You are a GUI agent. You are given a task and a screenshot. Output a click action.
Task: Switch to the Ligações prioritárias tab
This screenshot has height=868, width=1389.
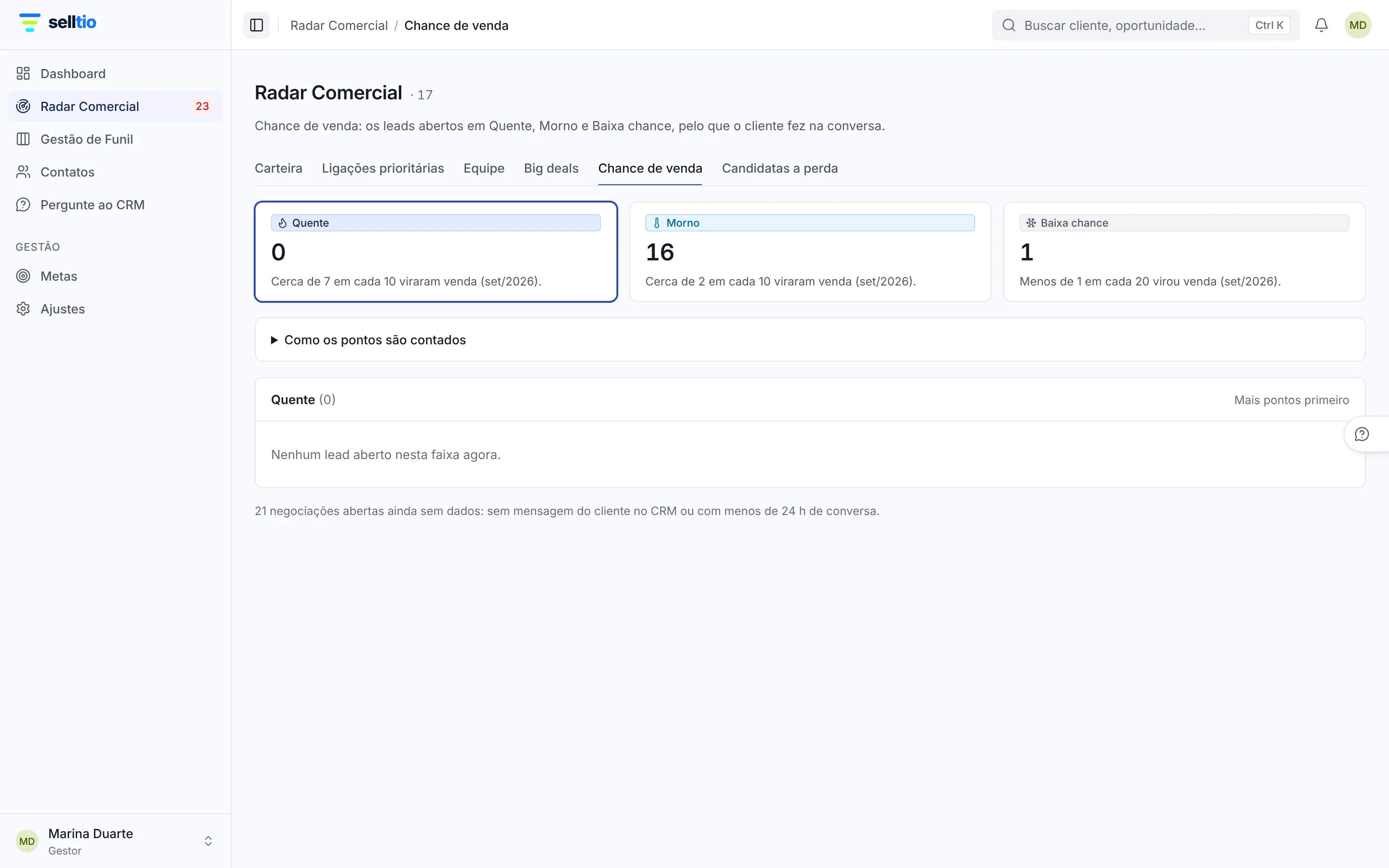click(383, 168)
